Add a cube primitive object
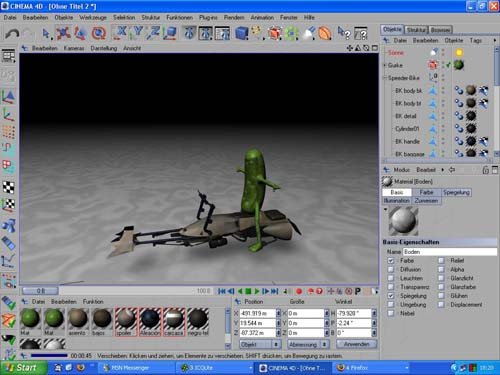Image resolution: width=500 pixels, height=375 pixels. tap(242, 33)
